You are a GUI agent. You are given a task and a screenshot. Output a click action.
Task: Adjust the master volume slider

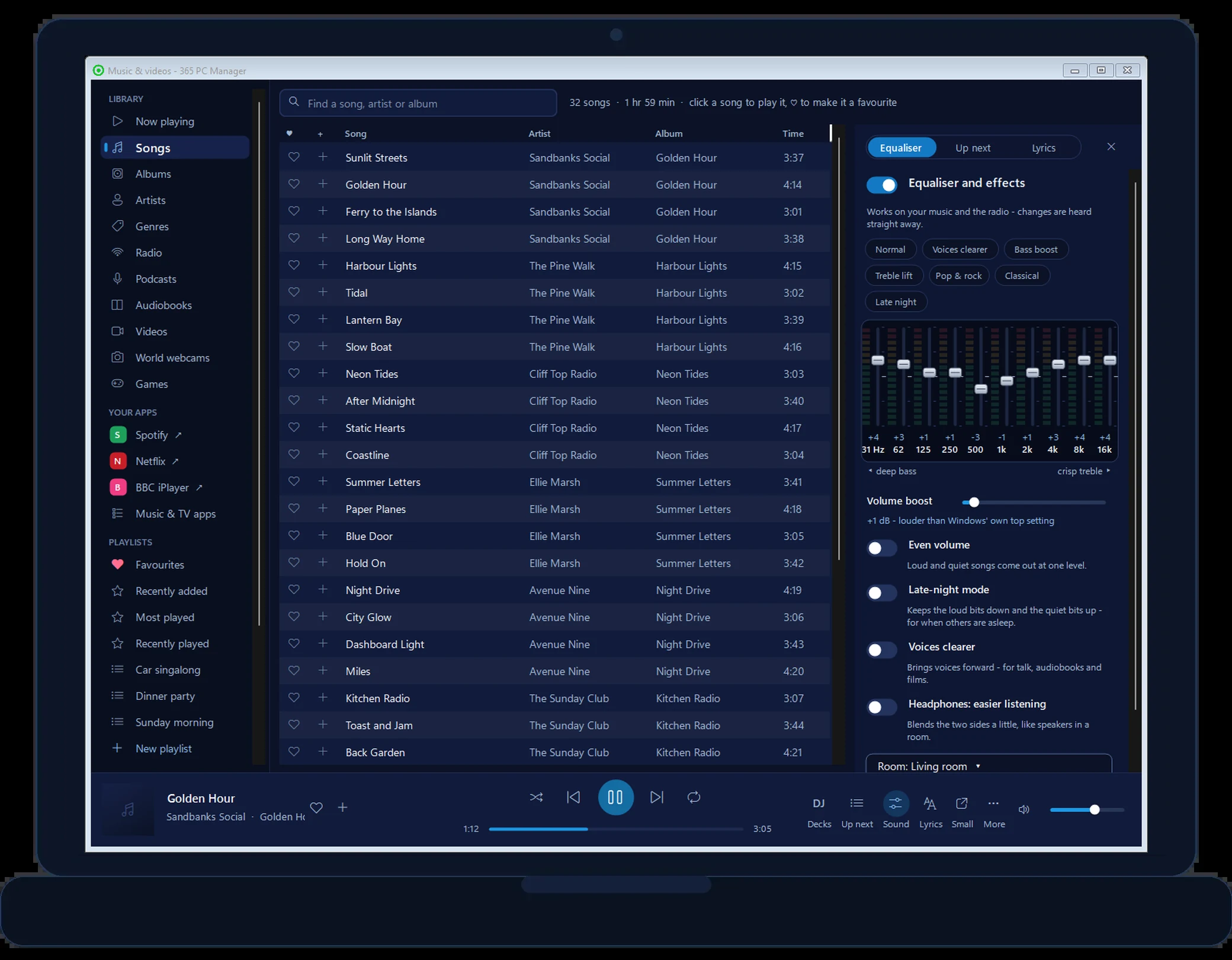click(1087, 809)
